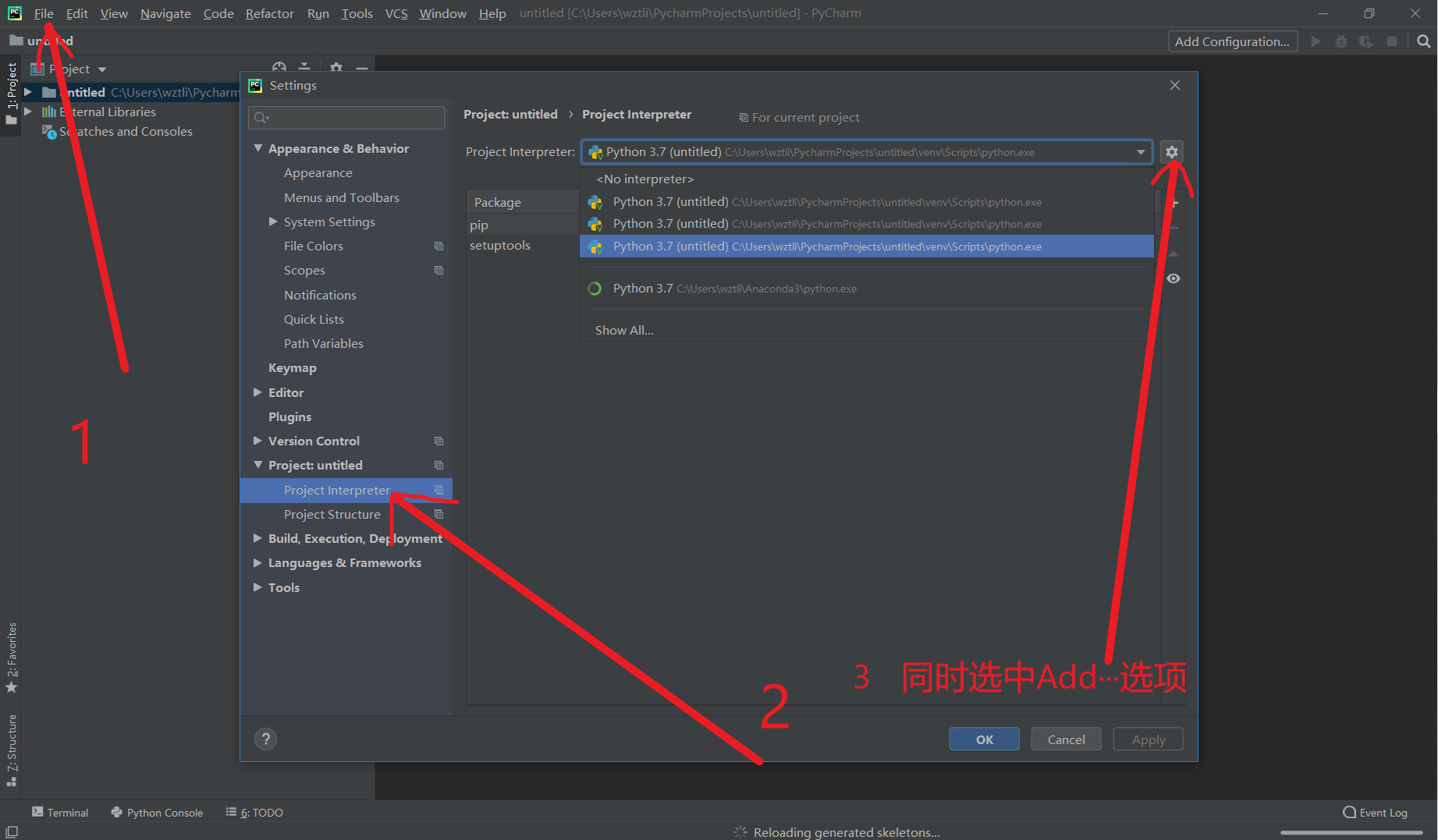Choose Show All... in interpreter list

point(866,330)
